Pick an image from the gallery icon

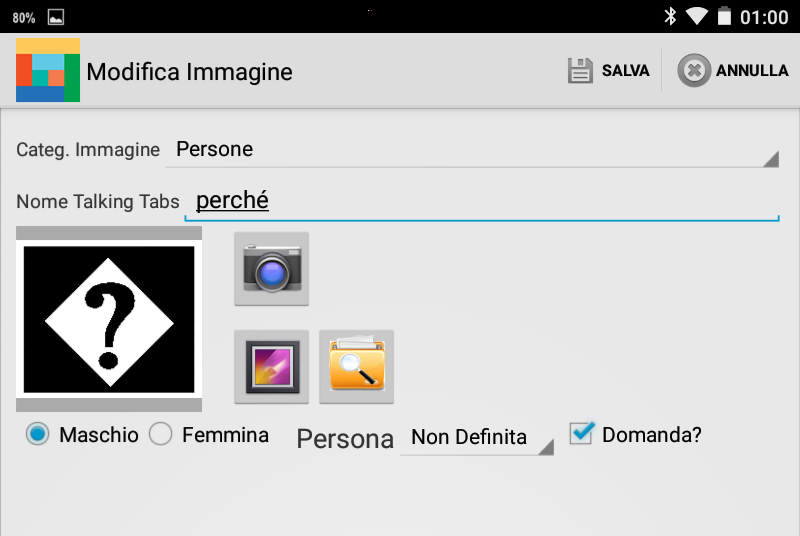(271, 367)
